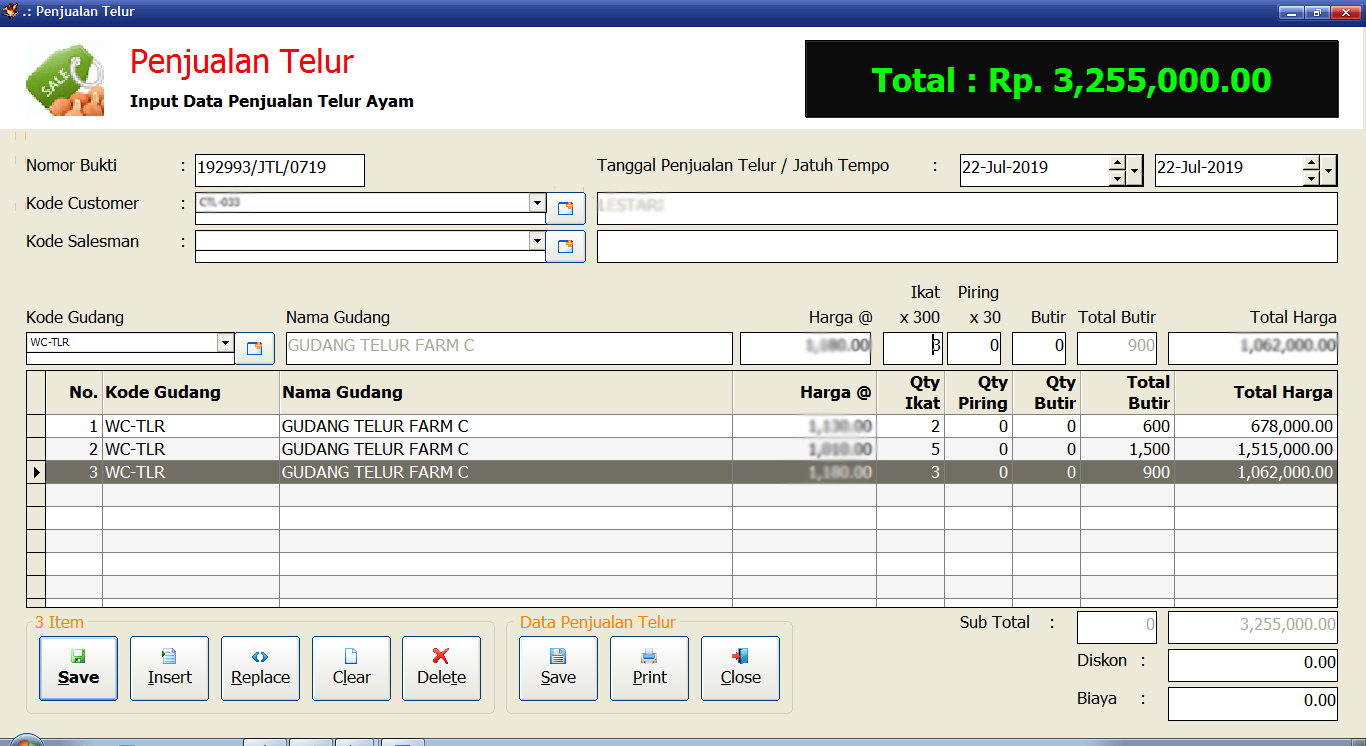Open the sale date calendar dropdown
The height and width of the screenshot is (746, 1366).
click(x=1134, y=171)
